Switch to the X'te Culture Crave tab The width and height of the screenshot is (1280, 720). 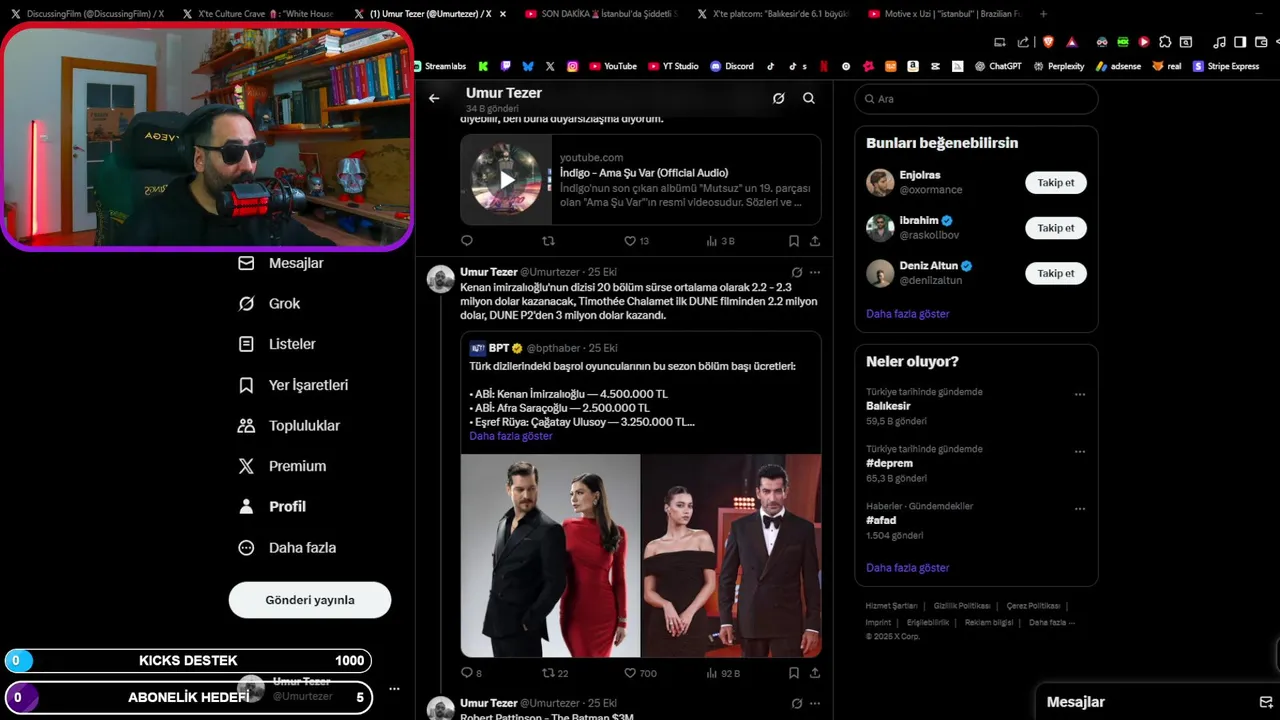260,14
